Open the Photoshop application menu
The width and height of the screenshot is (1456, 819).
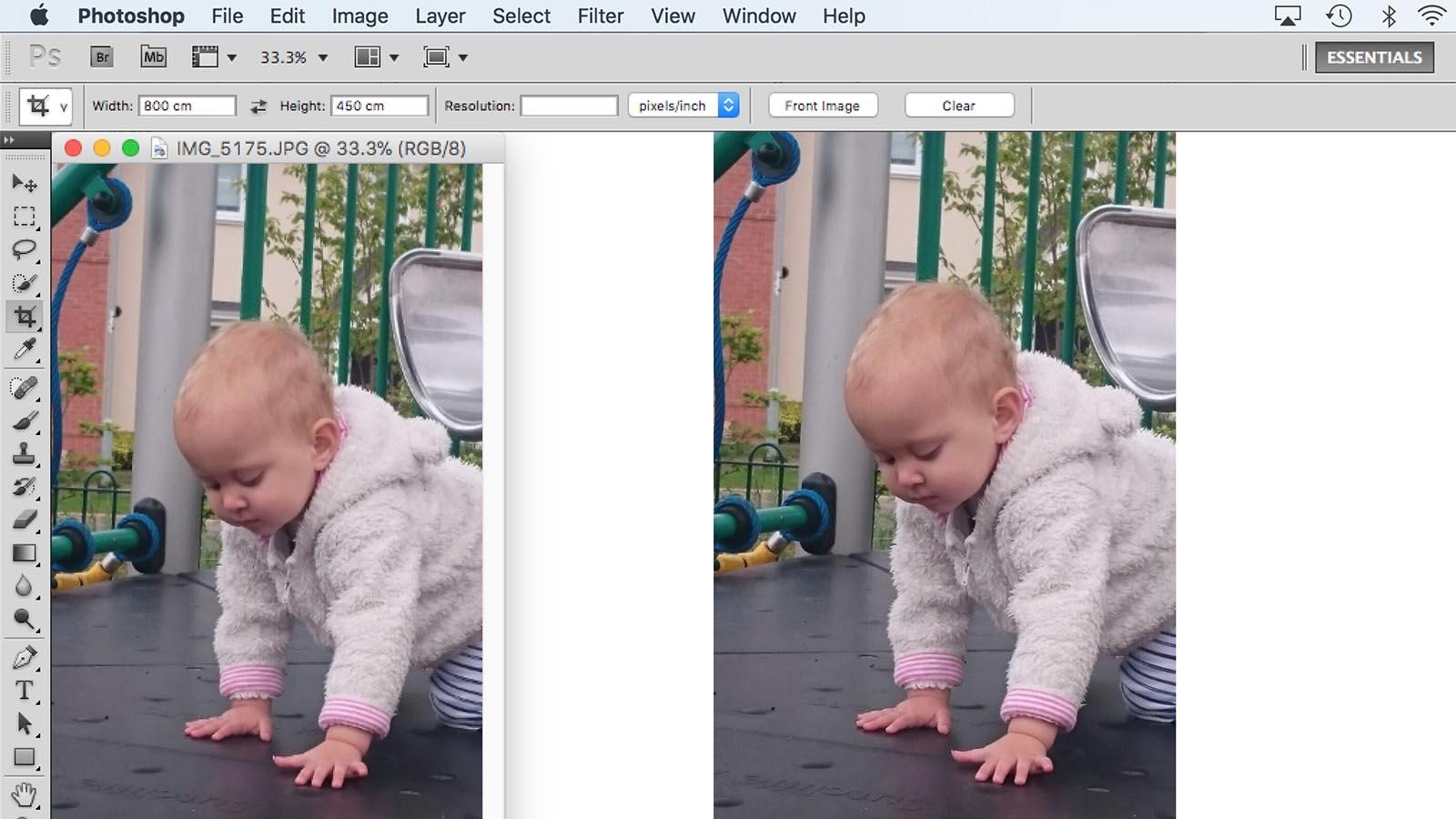pos(131,16)
